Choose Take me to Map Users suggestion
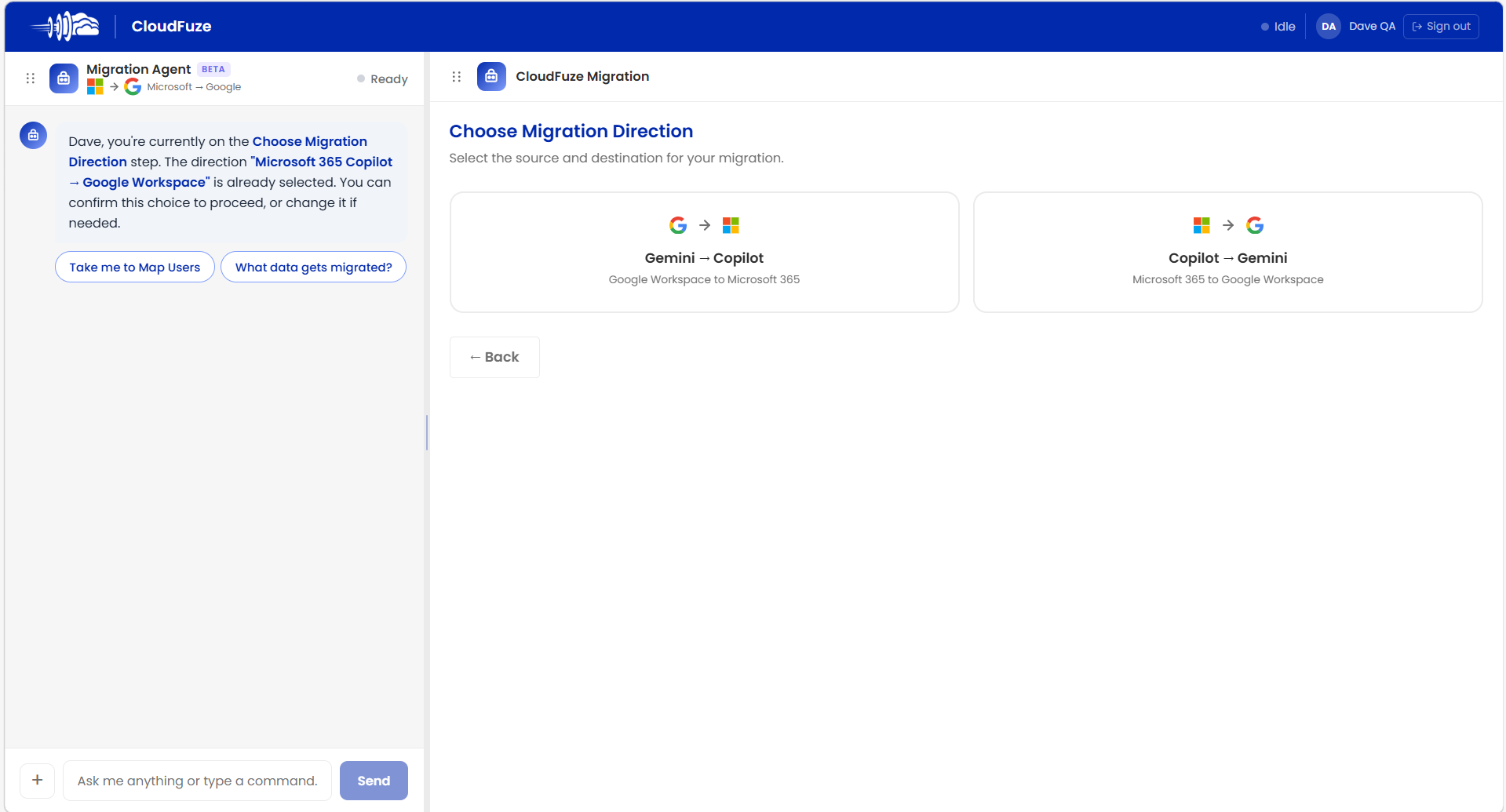 pos(135,267)
